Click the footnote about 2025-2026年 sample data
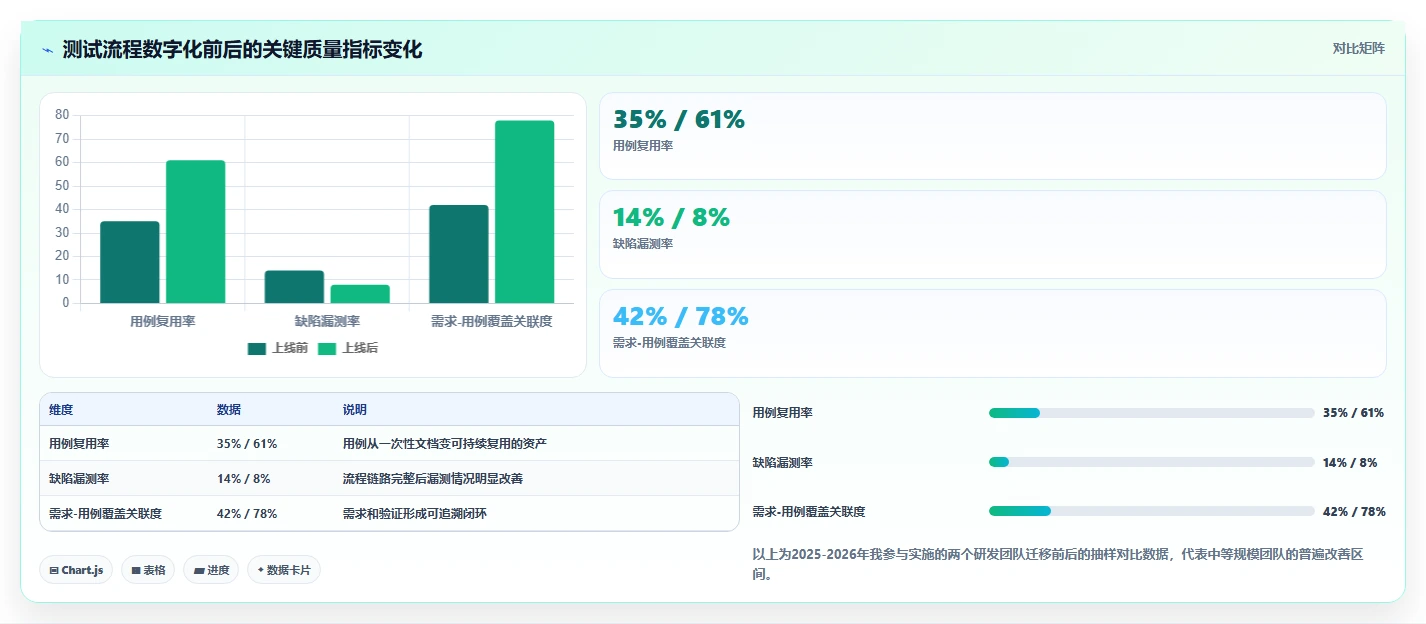 [1068, 565]
